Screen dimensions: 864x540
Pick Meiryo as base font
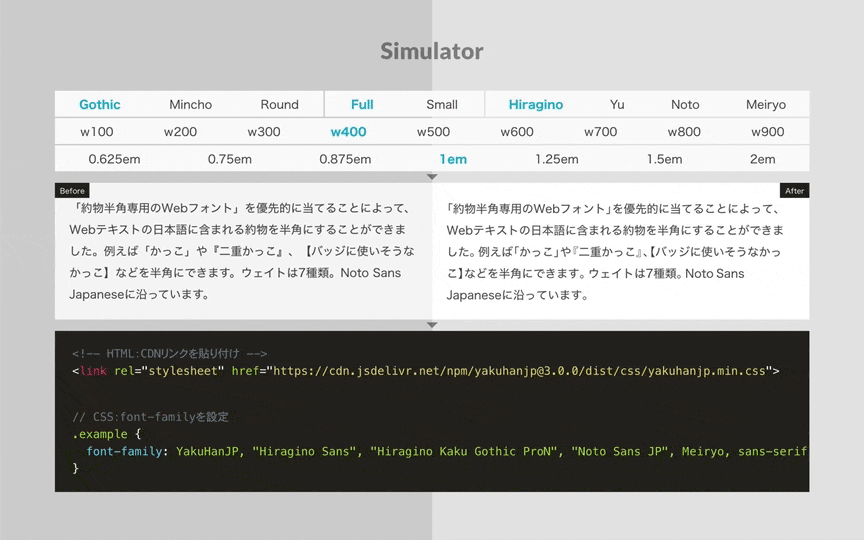pos(766,104)
